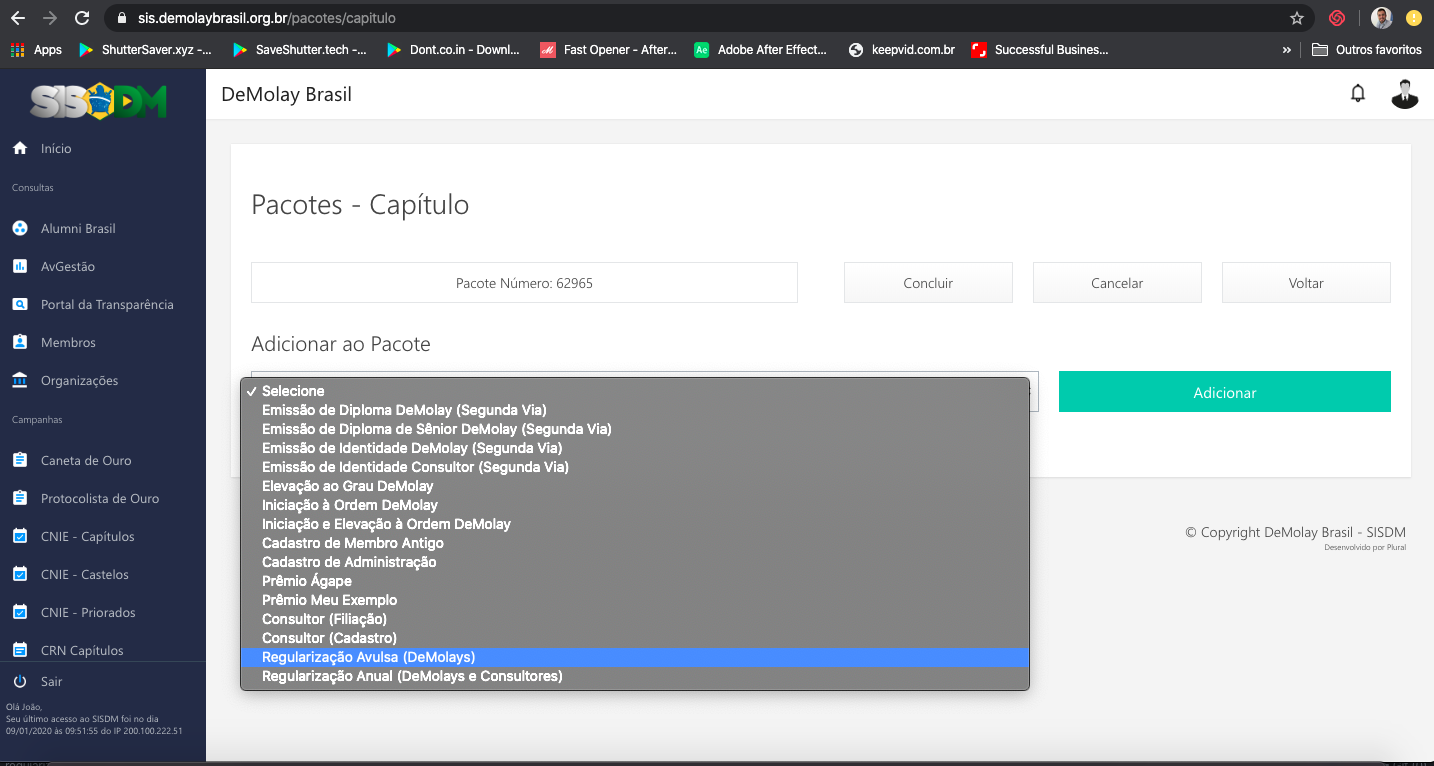1434x766 pixels.
Task: Click the AvGestão chart icon
Action: coord(19,266)
